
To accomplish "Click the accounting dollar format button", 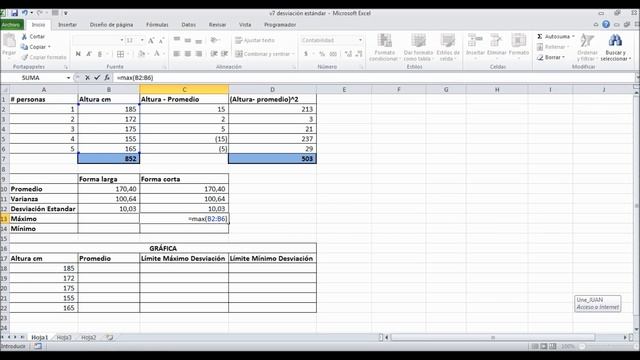I will [307, 53].
